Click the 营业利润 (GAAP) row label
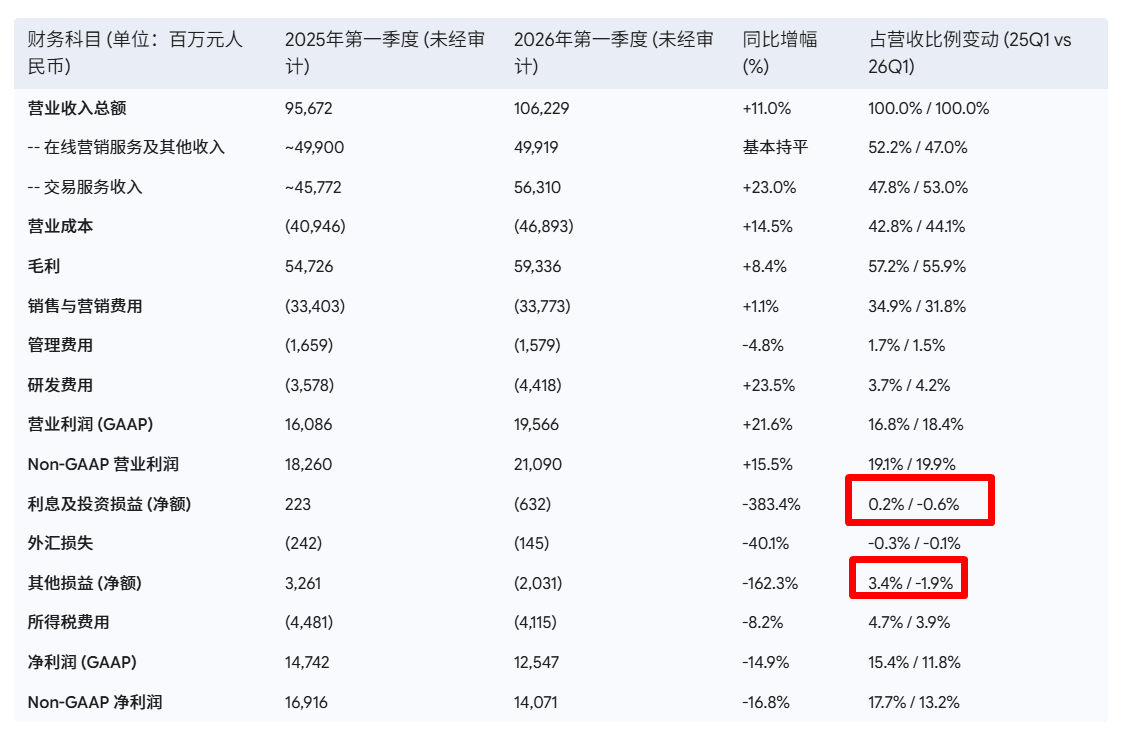 (90, 425)
